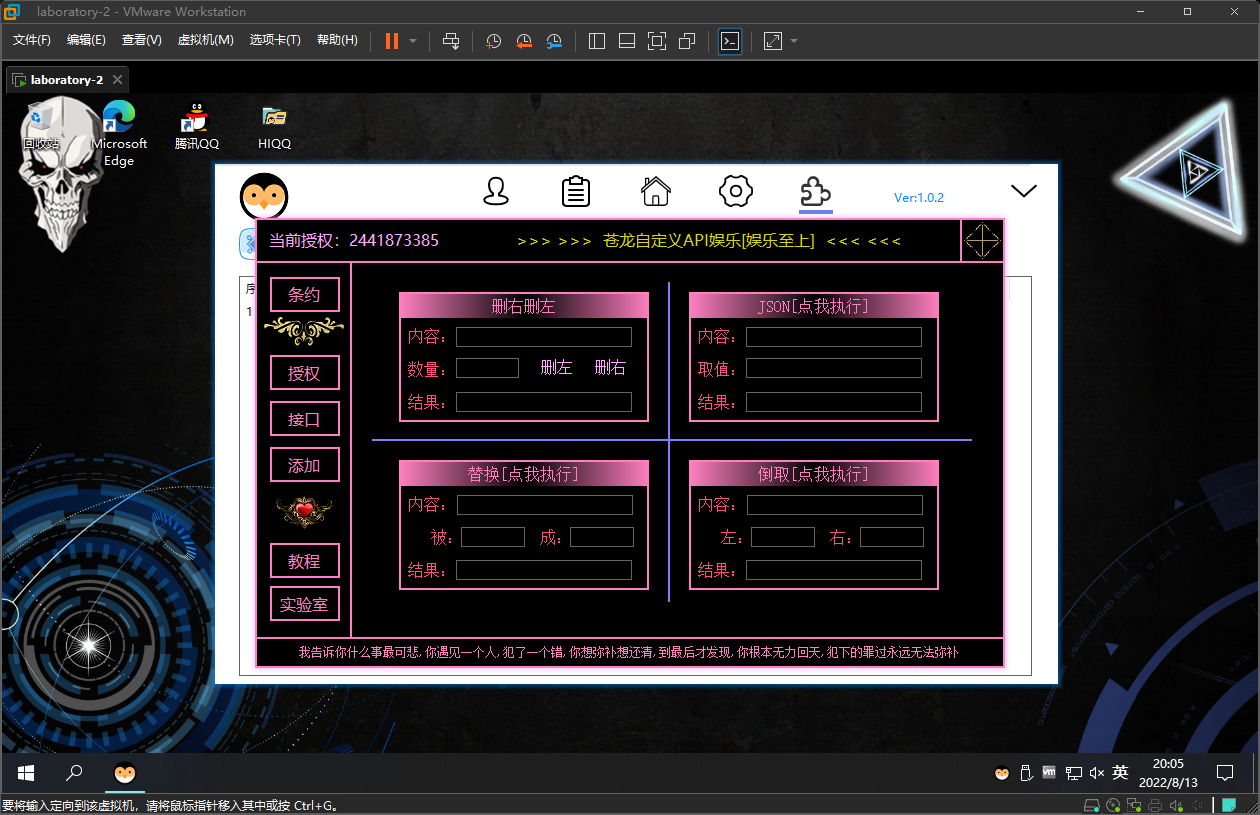Open the 腾讯QQ desktop shortcut

click(x=197, y=126)
